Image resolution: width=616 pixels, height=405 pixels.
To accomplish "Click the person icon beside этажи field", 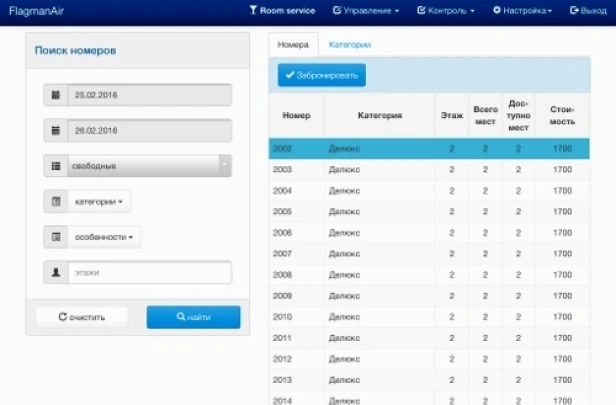I will coord(56,272).
